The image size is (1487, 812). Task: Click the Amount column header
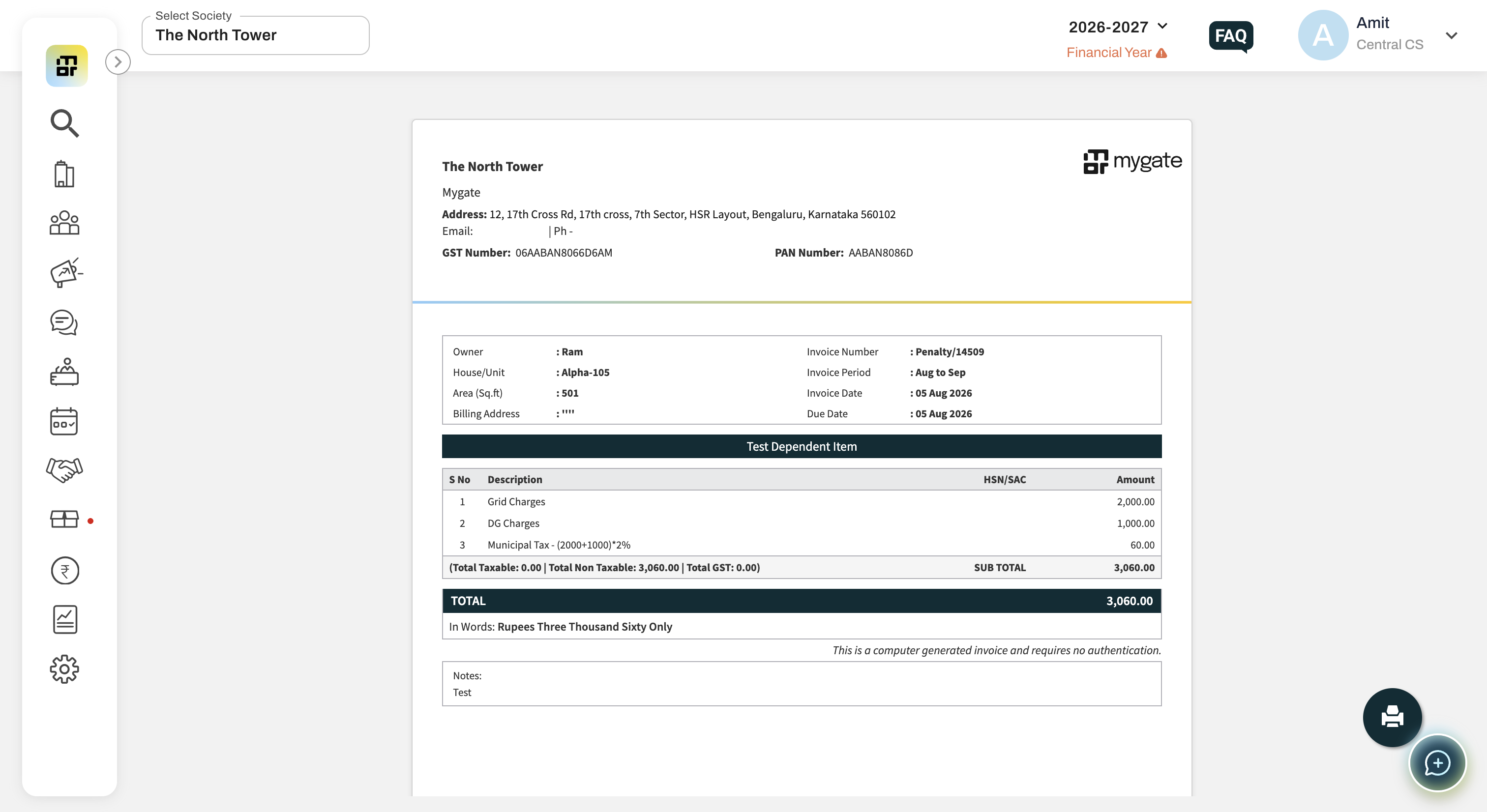1135,479
